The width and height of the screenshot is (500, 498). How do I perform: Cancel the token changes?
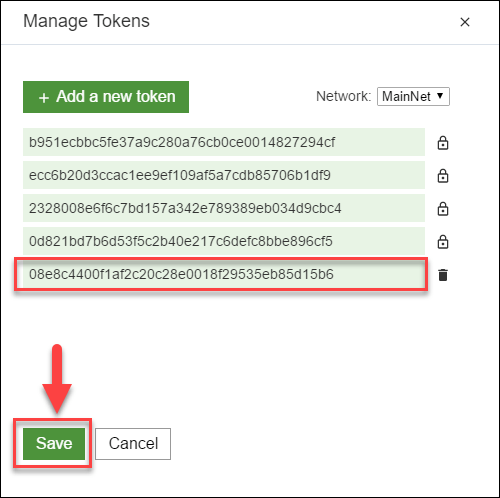133,444
